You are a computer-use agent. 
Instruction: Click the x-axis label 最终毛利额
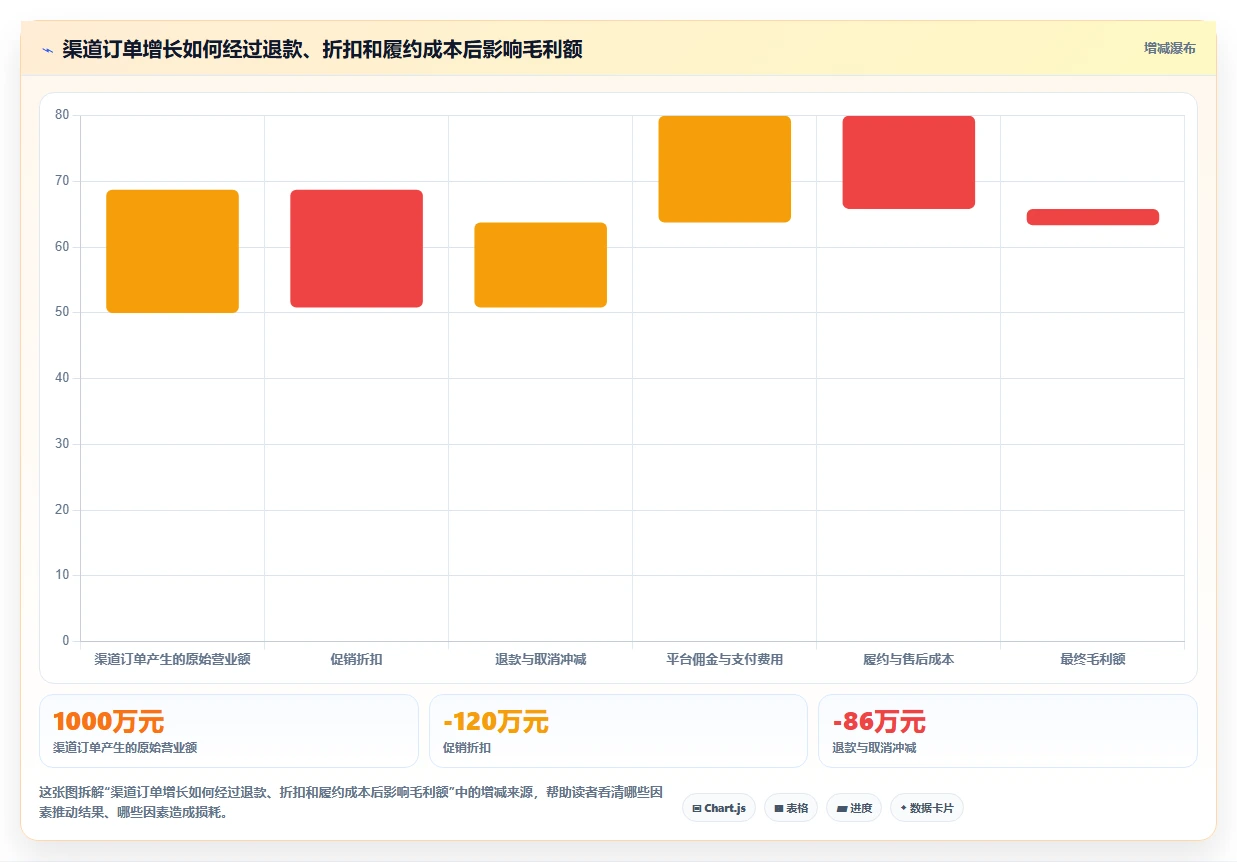pos(1093,659)
